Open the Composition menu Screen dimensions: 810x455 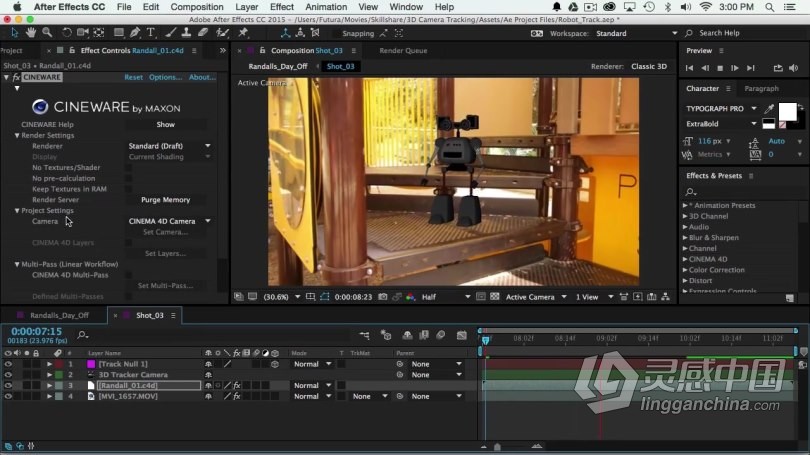(197, 7)
